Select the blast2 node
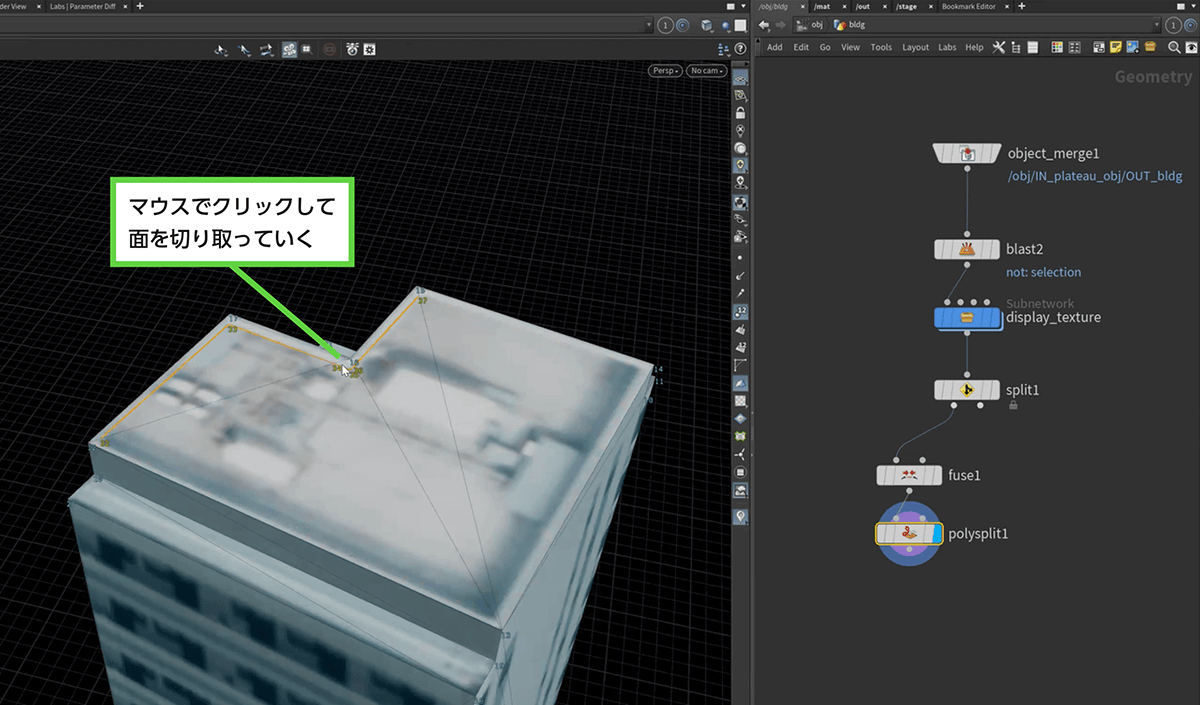This screenshot has height=705, width=1200. [967, 249]
